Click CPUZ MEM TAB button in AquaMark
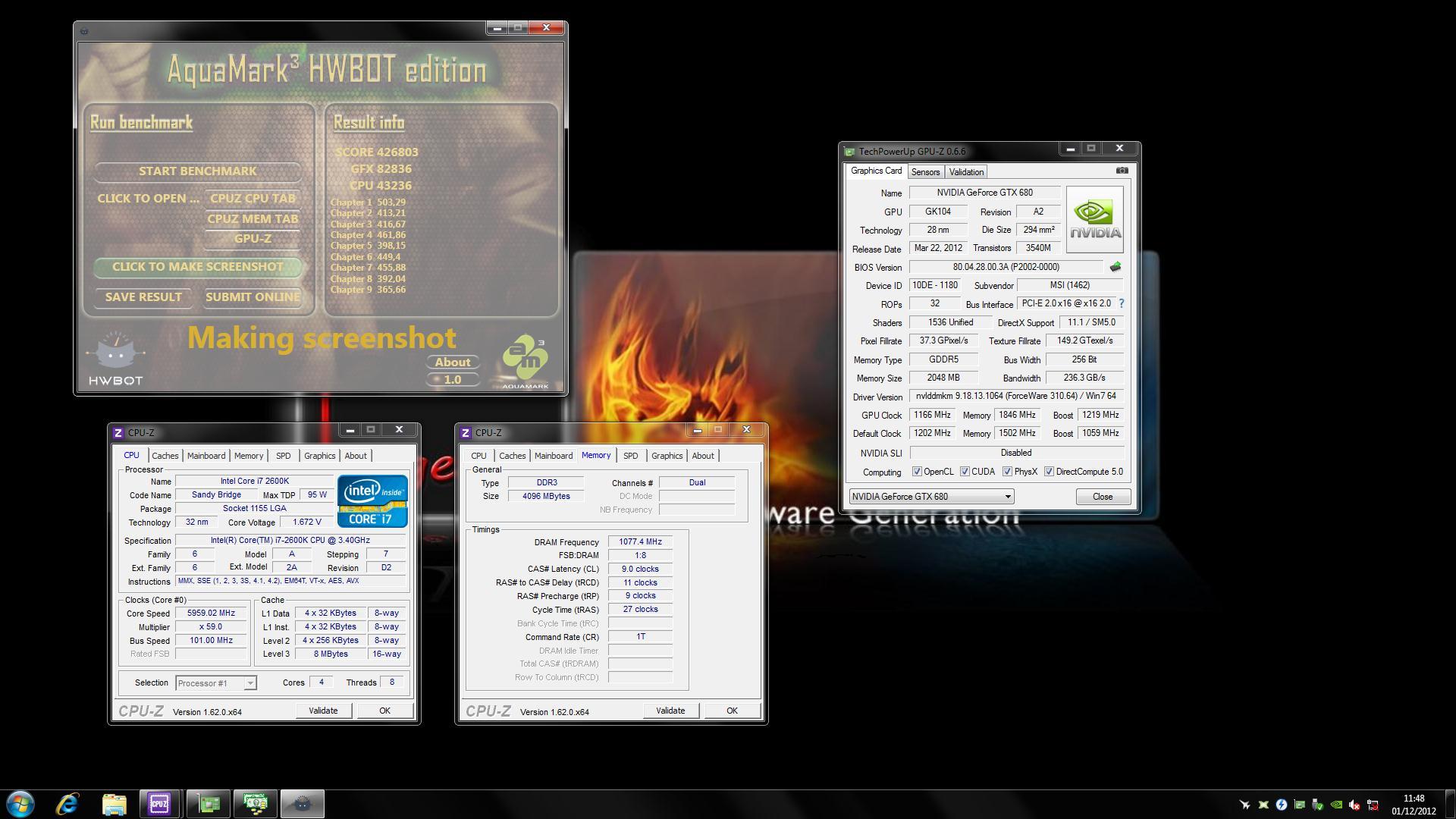This screenshot has height=819, width=1456. click(x=253, y=219)
